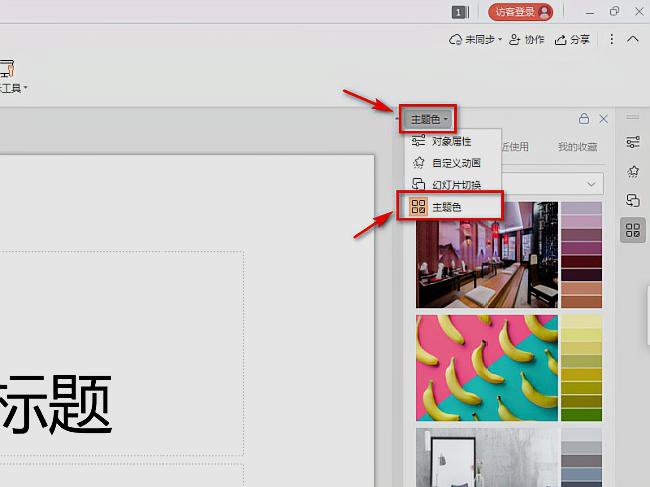650x487 pixels.
Task: Click the 幻灯片切换 menu entry icon
Action: 419,184
